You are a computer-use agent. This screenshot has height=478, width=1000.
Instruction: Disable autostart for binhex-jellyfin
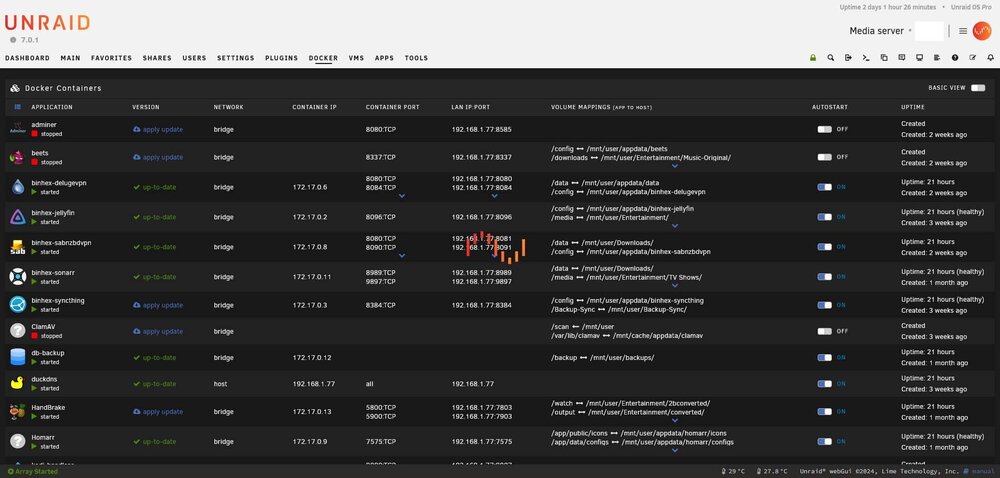[825, 217]
